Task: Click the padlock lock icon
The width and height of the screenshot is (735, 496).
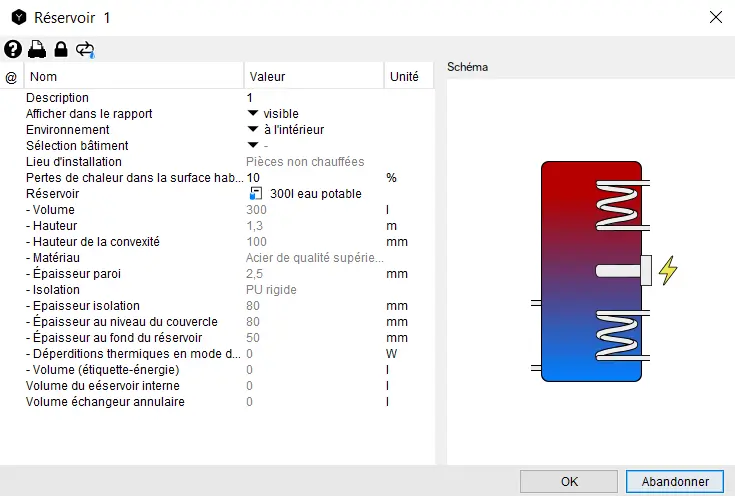Action: tap(61, 49)
